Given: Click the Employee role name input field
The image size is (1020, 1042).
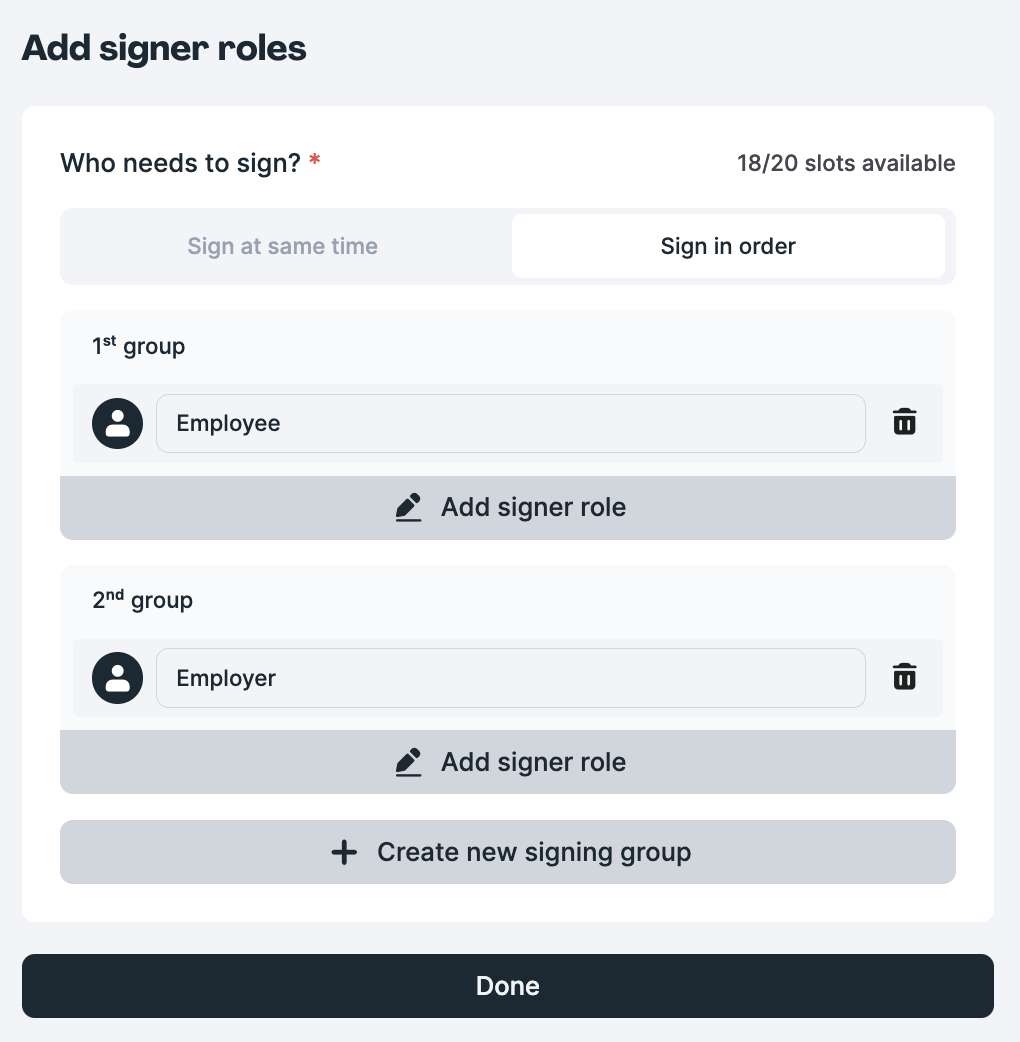Looking at the screenshot, I should tap(510, 423).
